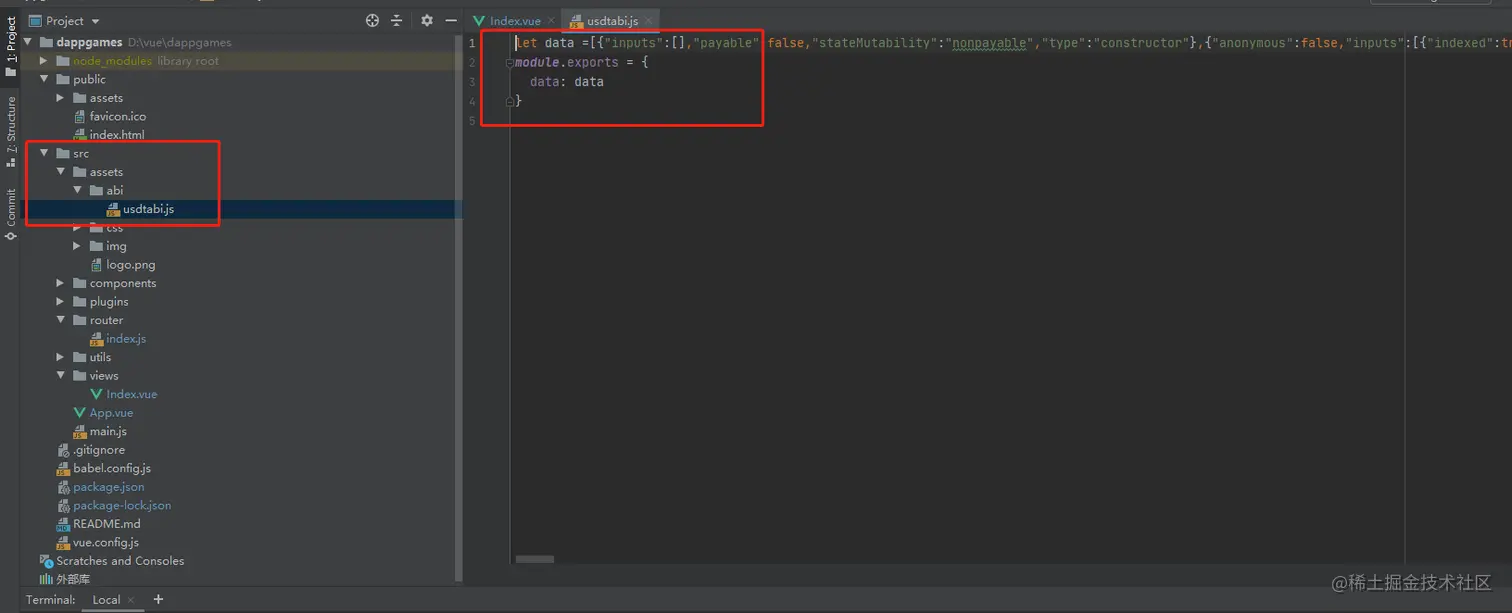Open App.vue file
This screenshot has height=613, width=1512.
[111, 413]
